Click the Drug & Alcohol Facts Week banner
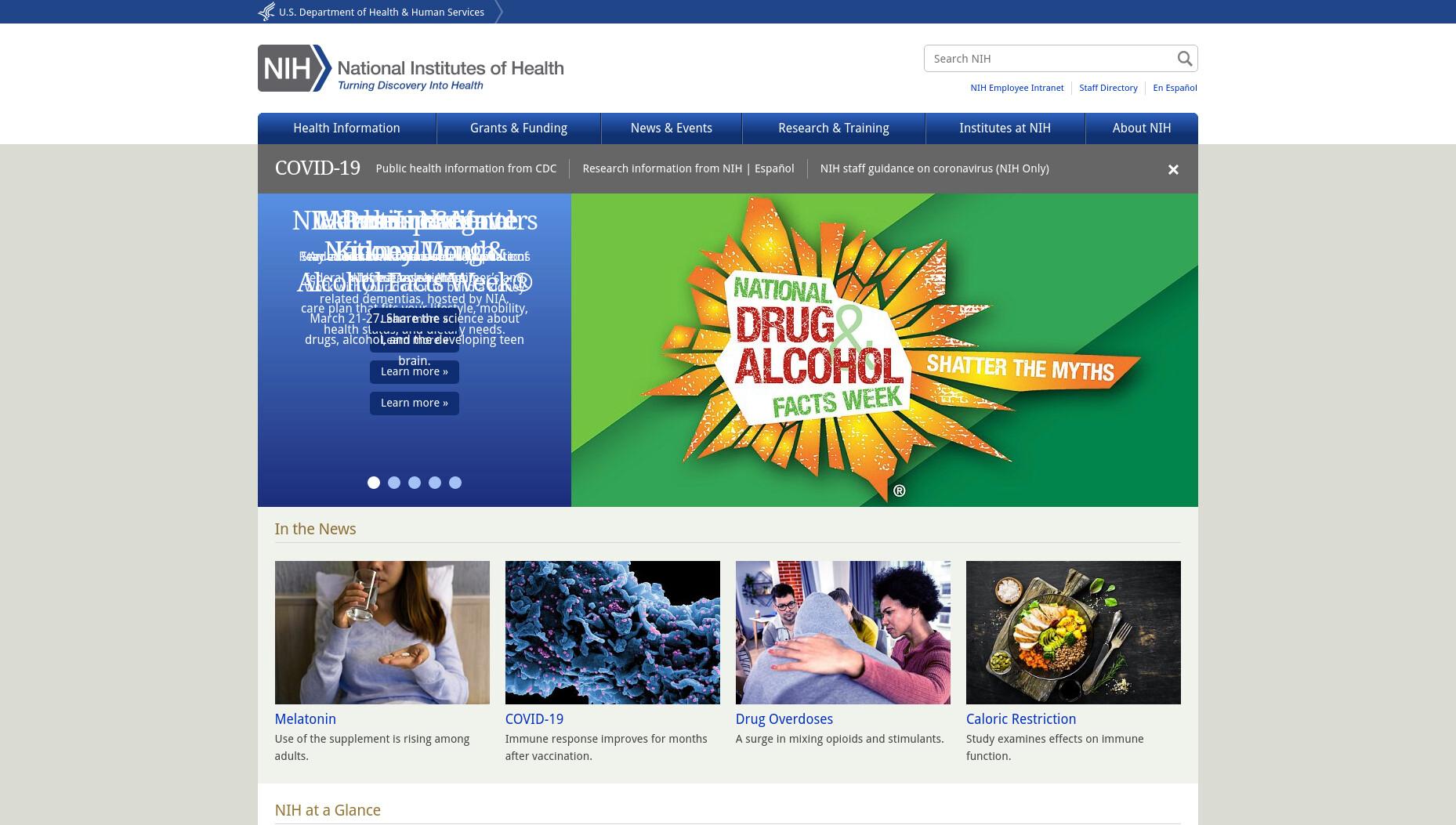Image resolution: width=1456 pixels, height=825 pixels. tap(885, 350)
